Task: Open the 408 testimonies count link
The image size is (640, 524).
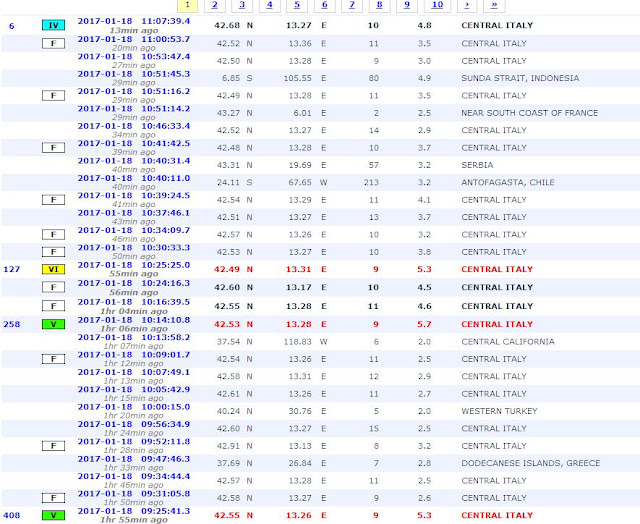Action: coord(11,515)
